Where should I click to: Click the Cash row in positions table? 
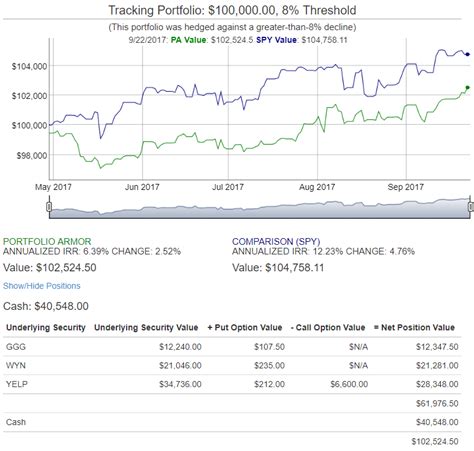(232, 422)
